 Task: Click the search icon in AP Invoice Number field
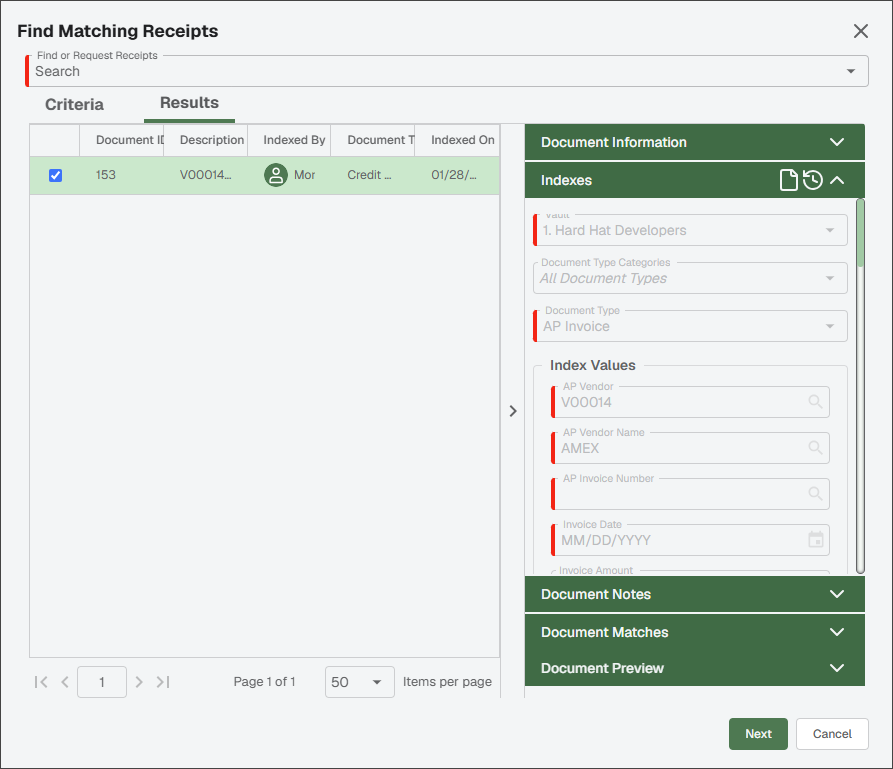coord(816,493)
